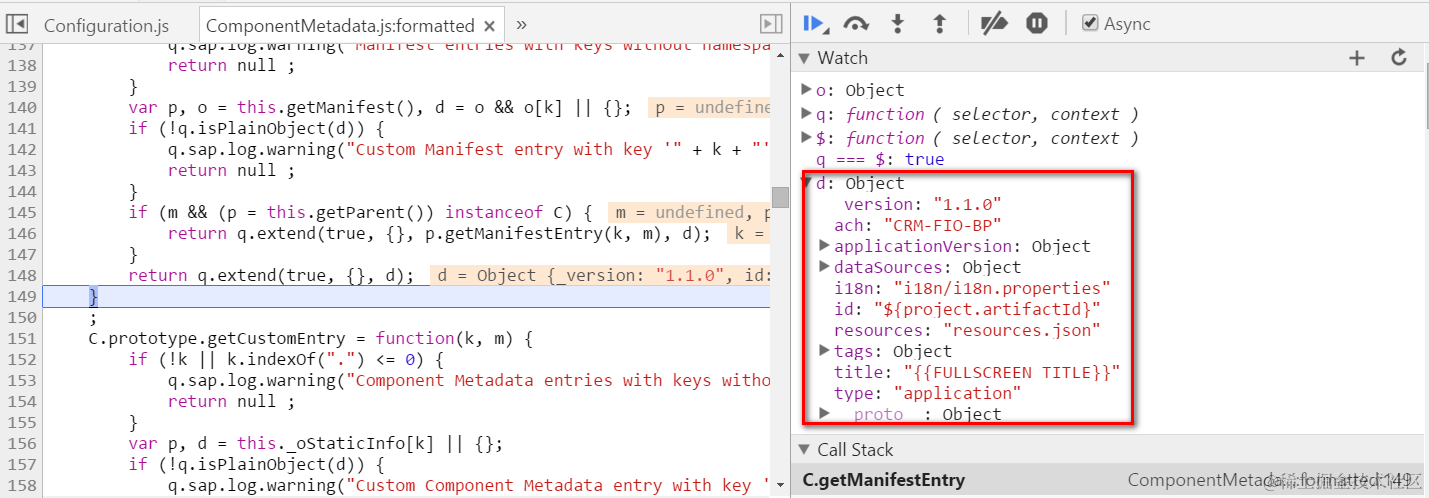Collapse the d: Object watch entry
The height and width of the screenshot is (498, 1429).
click(x=808, y=183)
